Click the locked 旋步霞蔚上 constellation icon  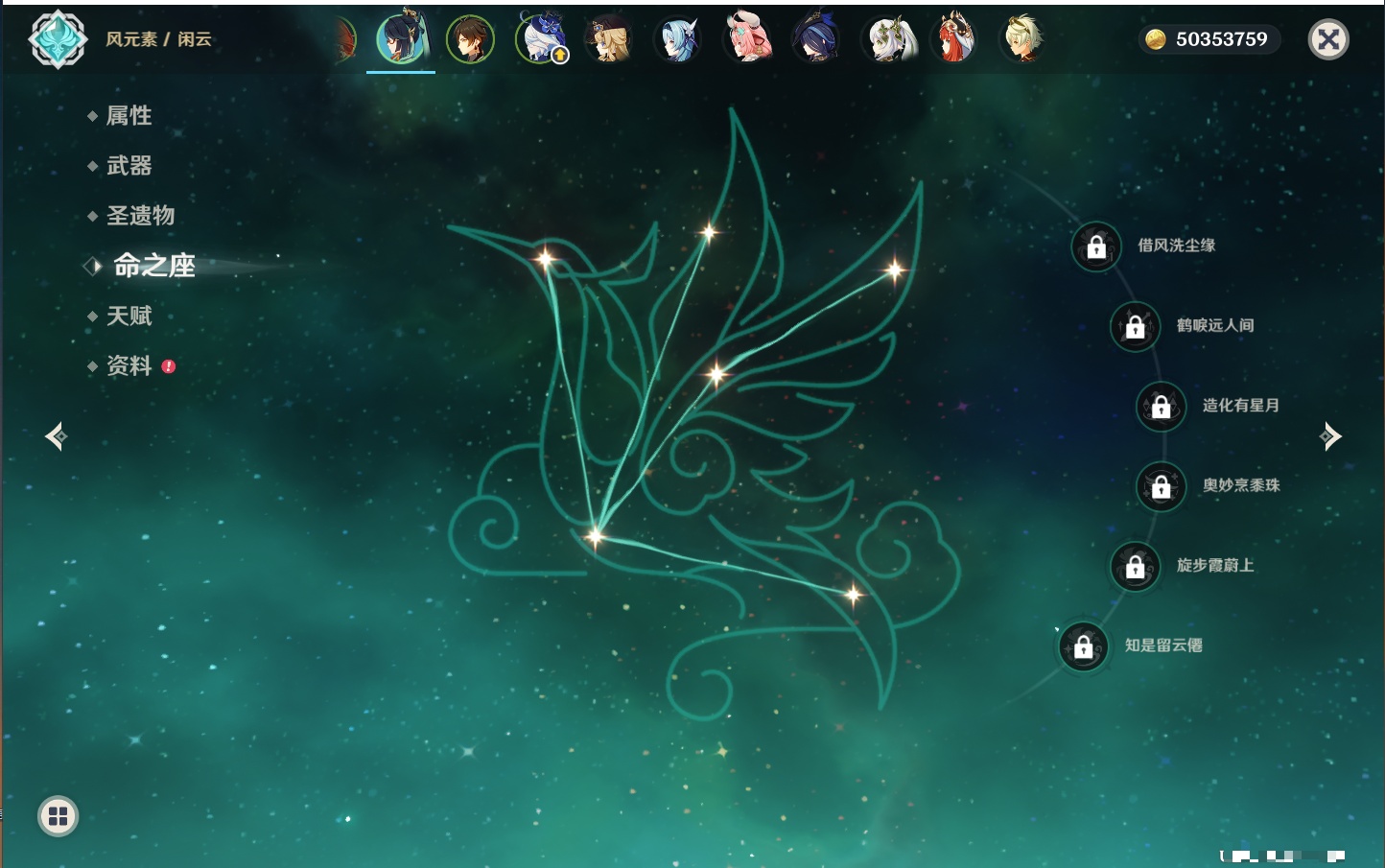pos(1136,566)
